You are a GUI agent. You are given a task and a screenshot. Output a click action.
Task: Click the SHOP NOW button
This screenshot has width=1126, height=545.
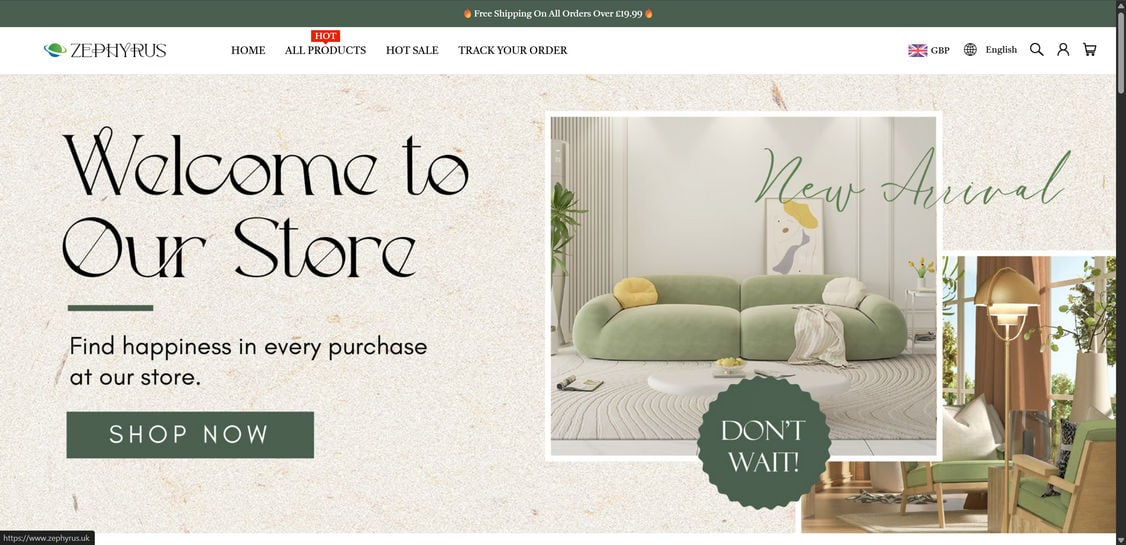(x=190, y=434)
